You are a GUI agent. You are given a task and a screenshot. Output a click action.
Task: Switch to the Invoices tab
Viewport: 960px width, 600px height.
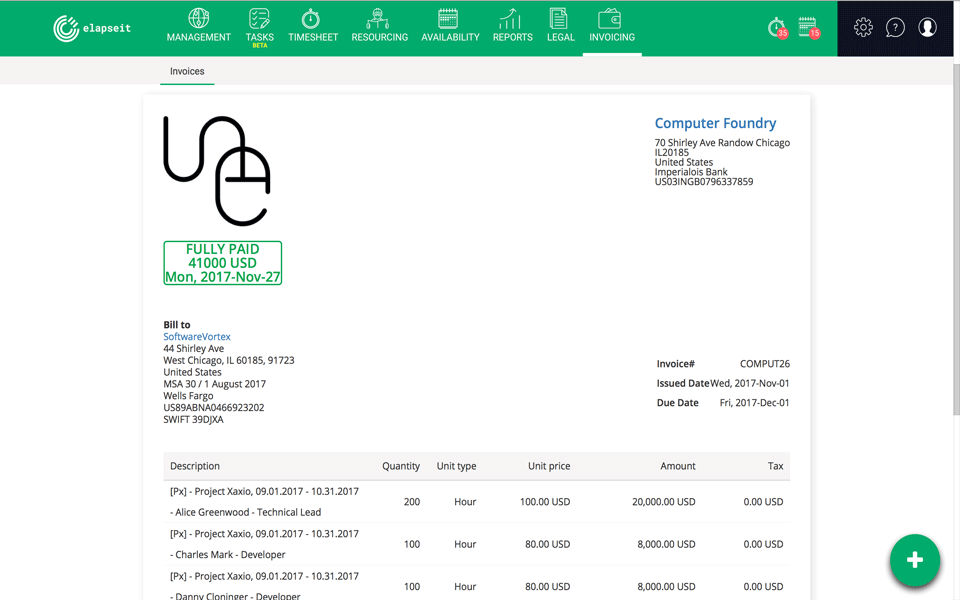pos(187,71)
